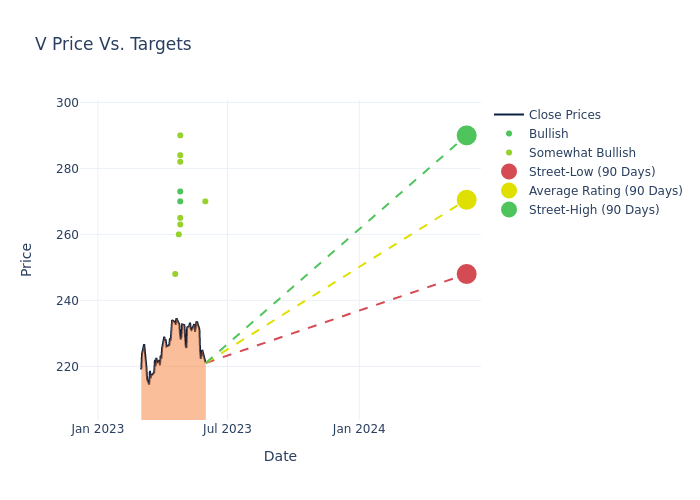The image size is (700, 500).
Task: Click the Price y-axis title
Action: click(27, 259)
